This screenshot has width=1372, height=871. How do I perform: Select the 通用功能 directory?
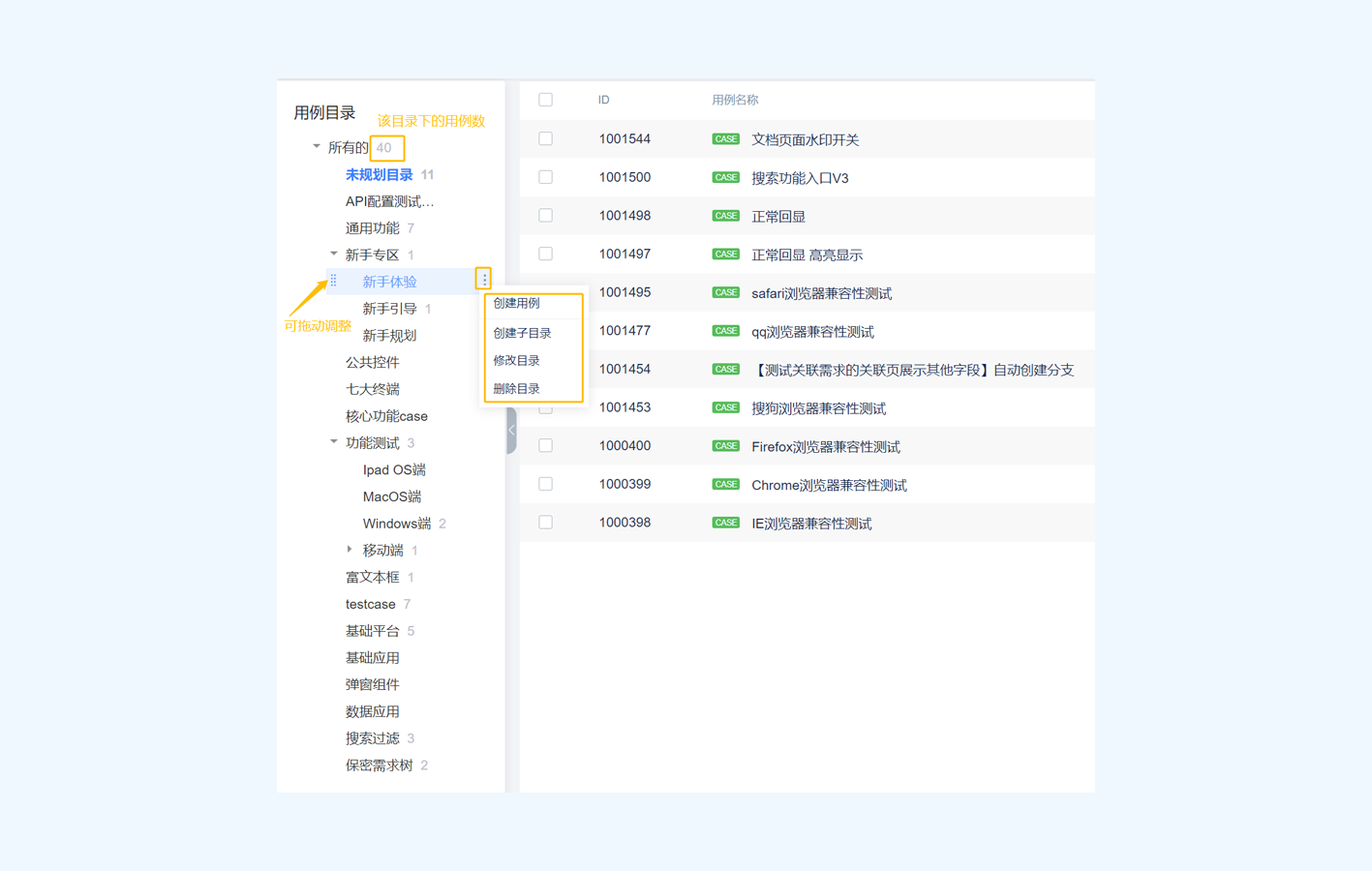click(372, 228)
